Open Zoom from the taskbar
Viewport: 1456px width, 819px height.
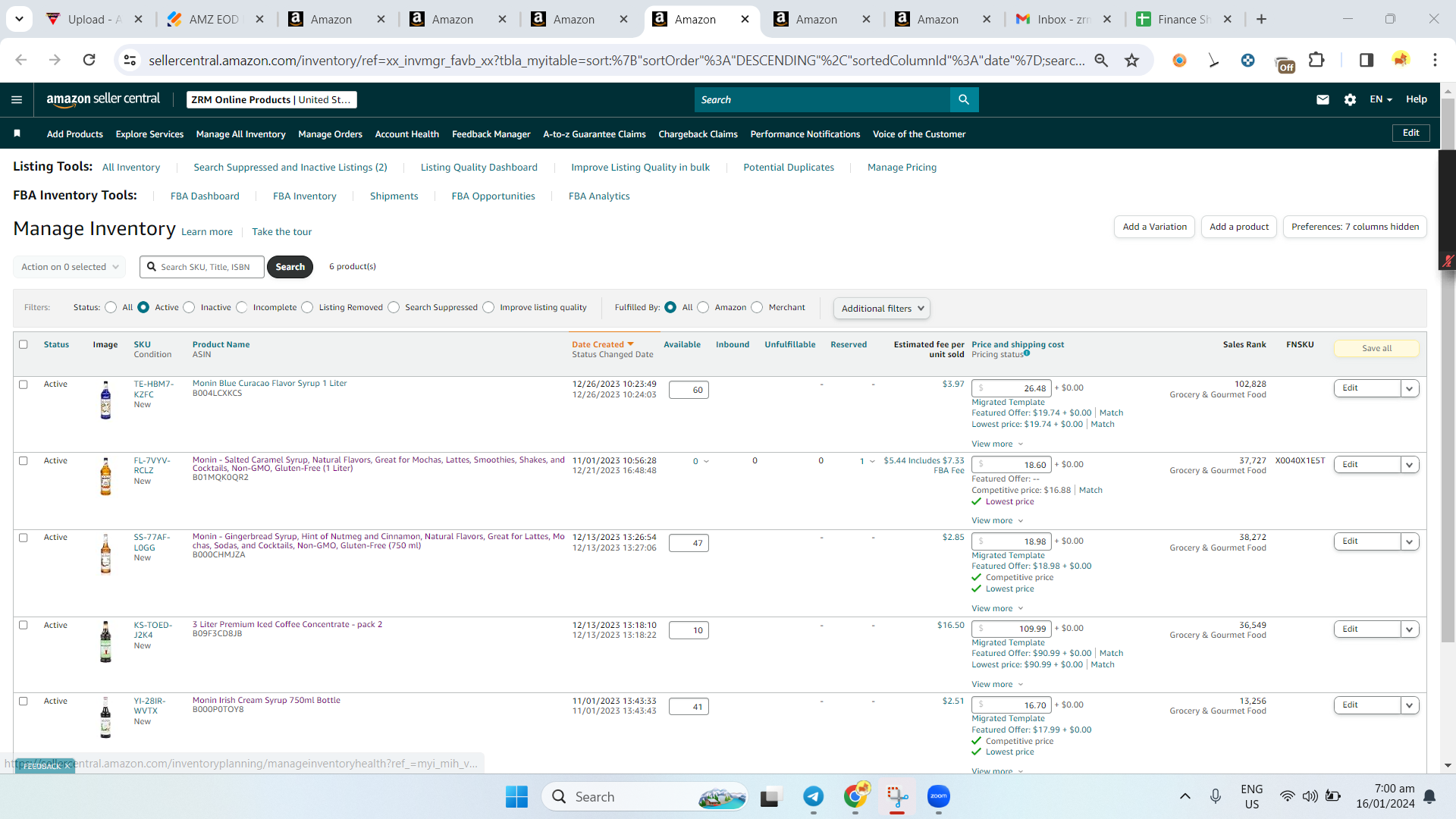coord(939,796)
